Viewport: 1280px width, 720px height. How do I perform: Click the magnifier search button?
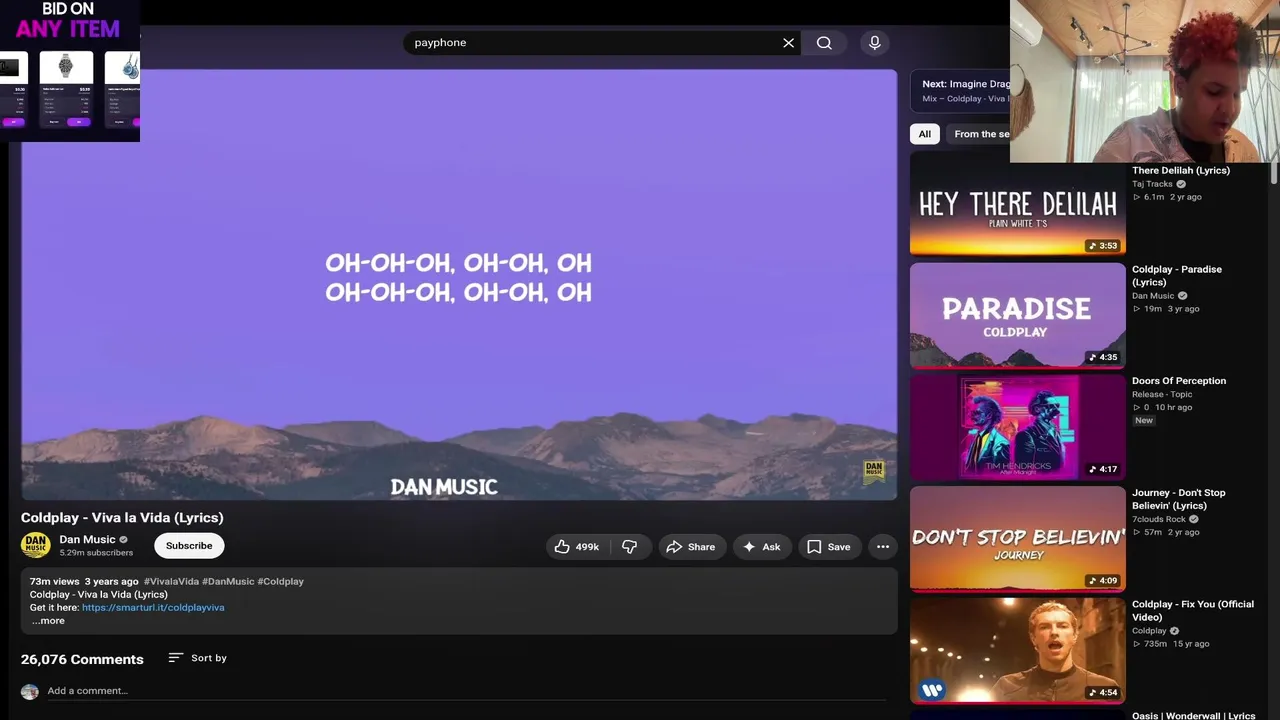(x=824, y=43)
